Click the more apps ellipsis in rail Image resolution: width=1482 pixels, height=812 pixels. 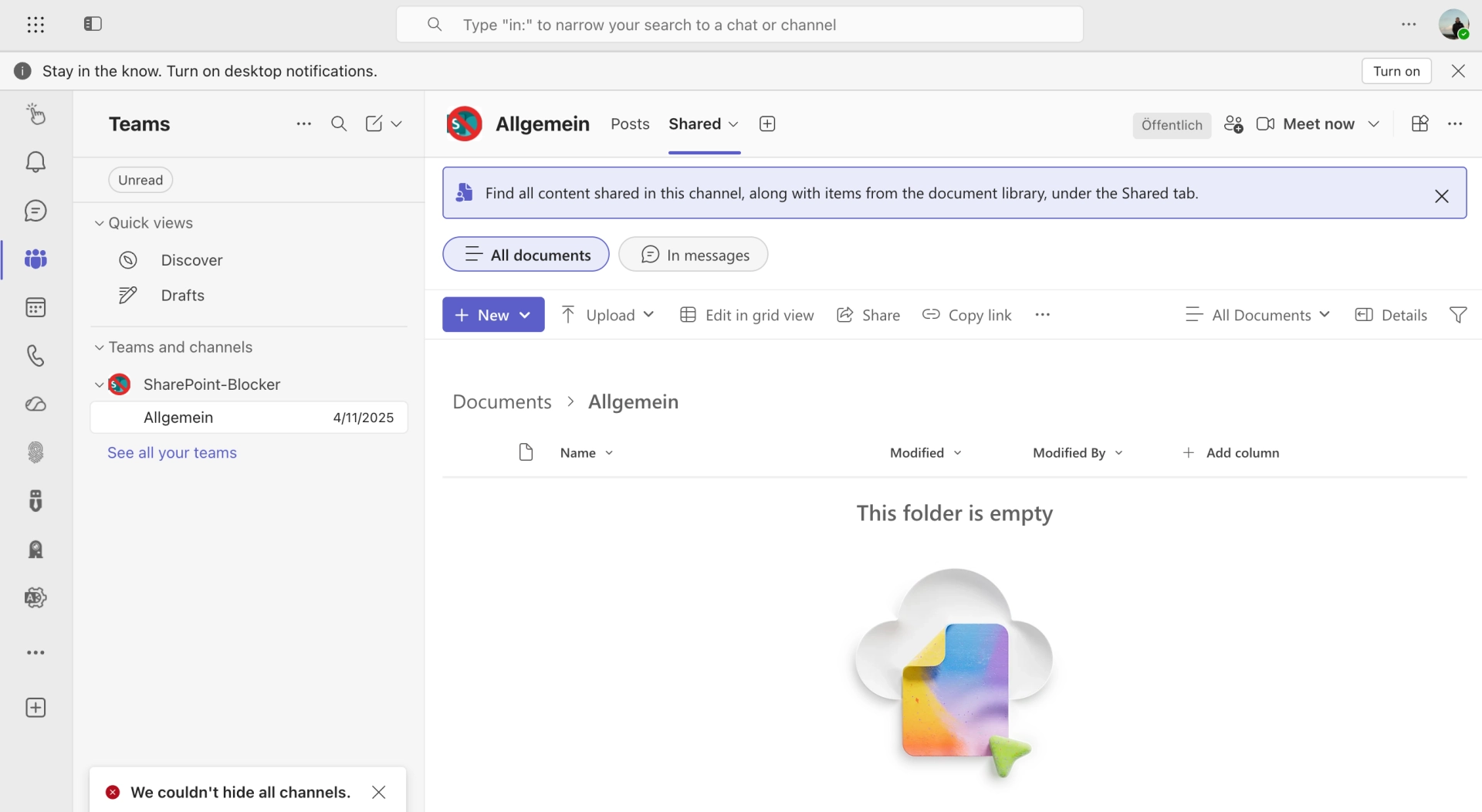[x=36, y=653]
